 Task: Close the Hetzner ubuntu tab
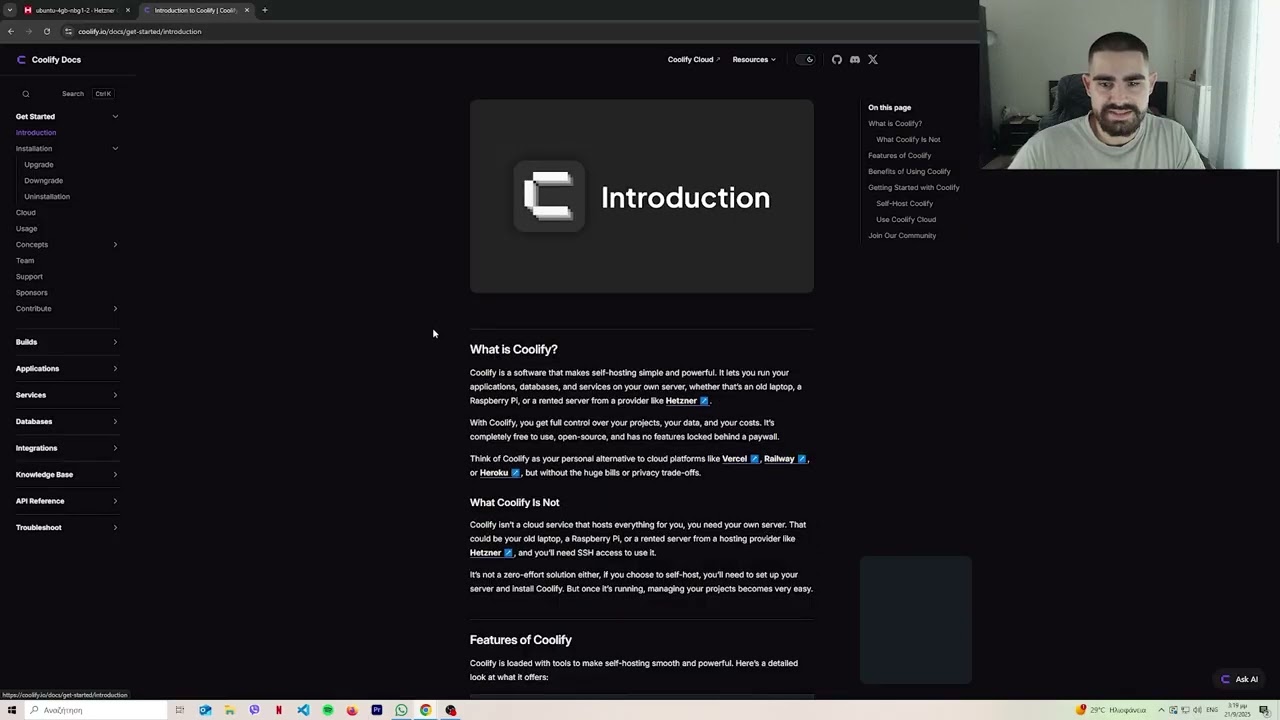click(x=128, y=10)
